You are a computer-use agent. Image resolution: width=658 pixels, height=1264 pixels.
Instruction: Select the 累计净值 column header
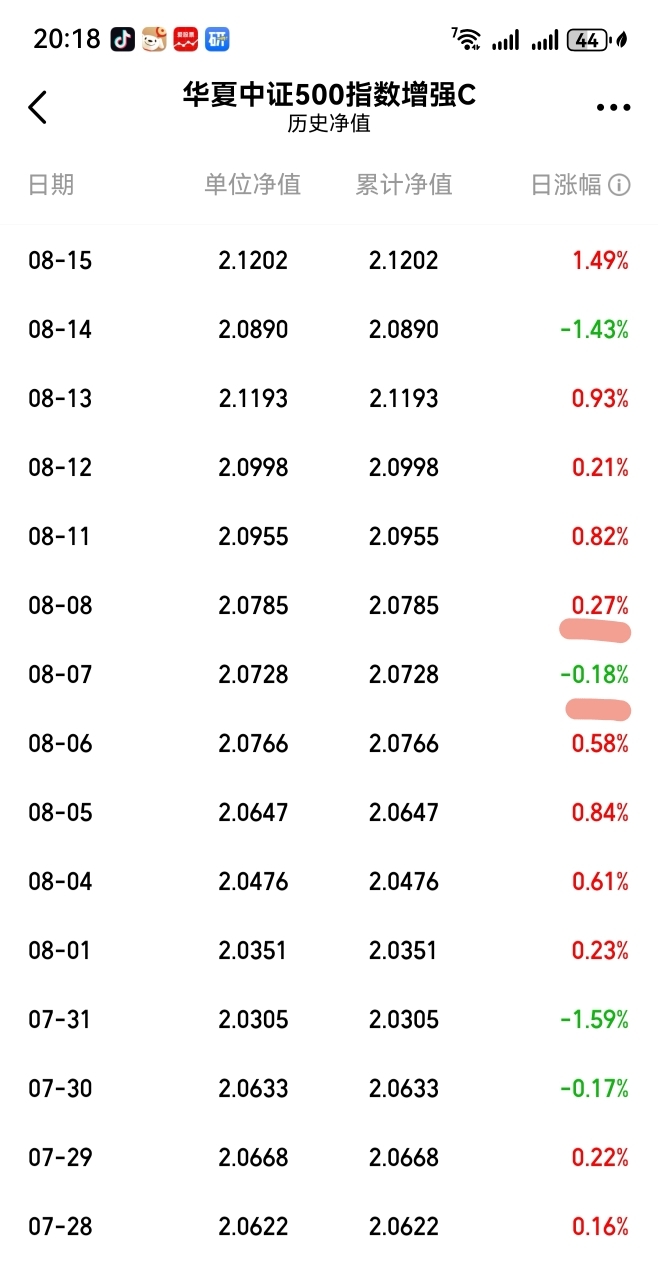[404, 185]
